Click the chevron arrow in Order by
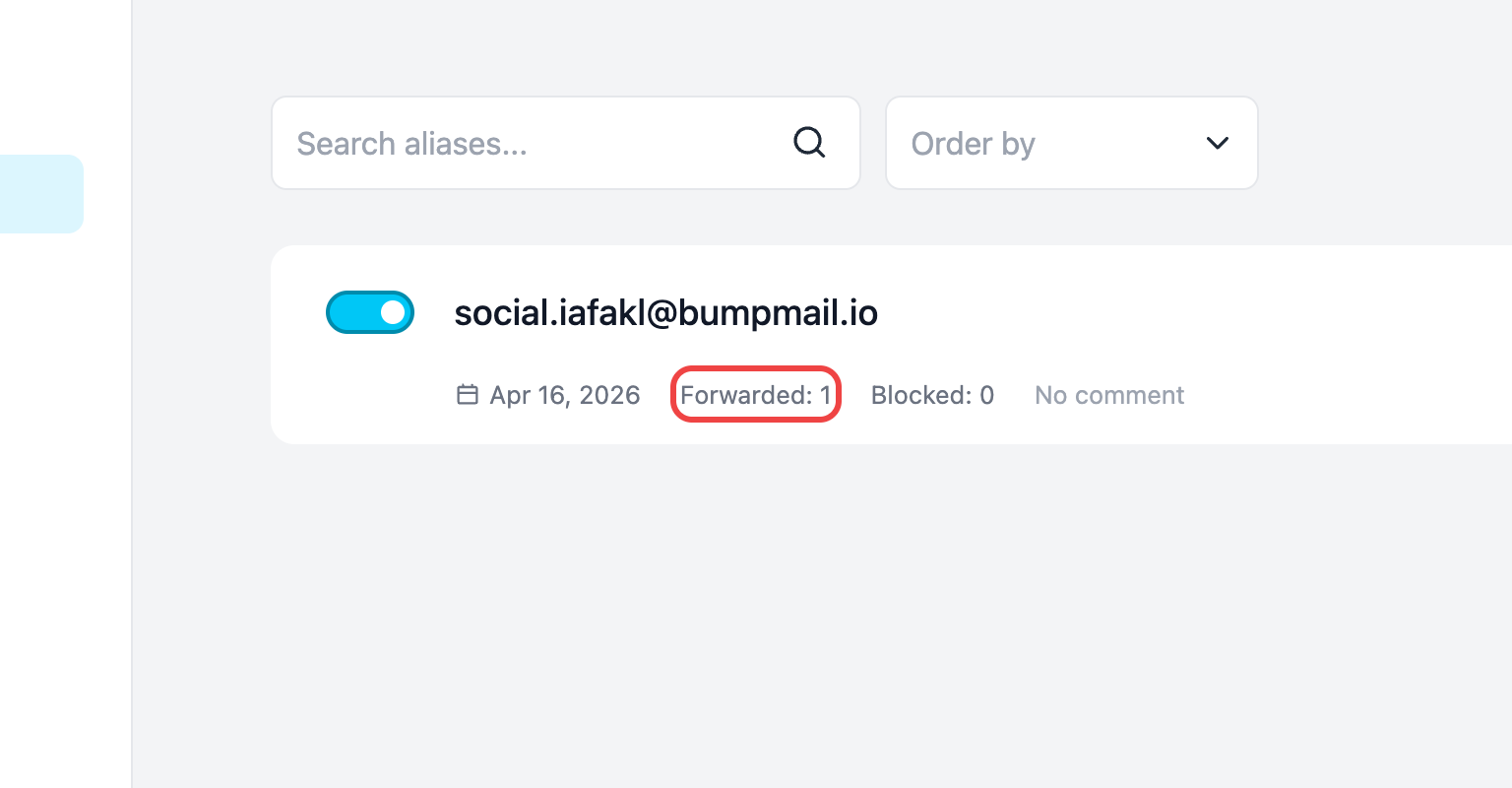The image size is (1512, 788). (x=1218, y=143)
